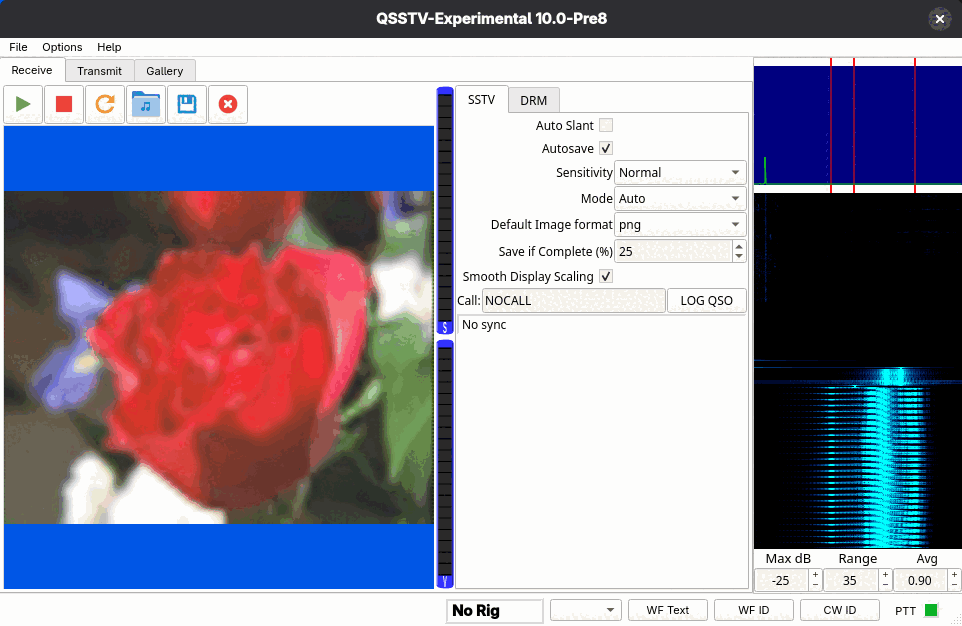Enable the Auto Slant checkbox
This screenshot has height=626, width=962.
pyautogui.click(x=606, y=125)
